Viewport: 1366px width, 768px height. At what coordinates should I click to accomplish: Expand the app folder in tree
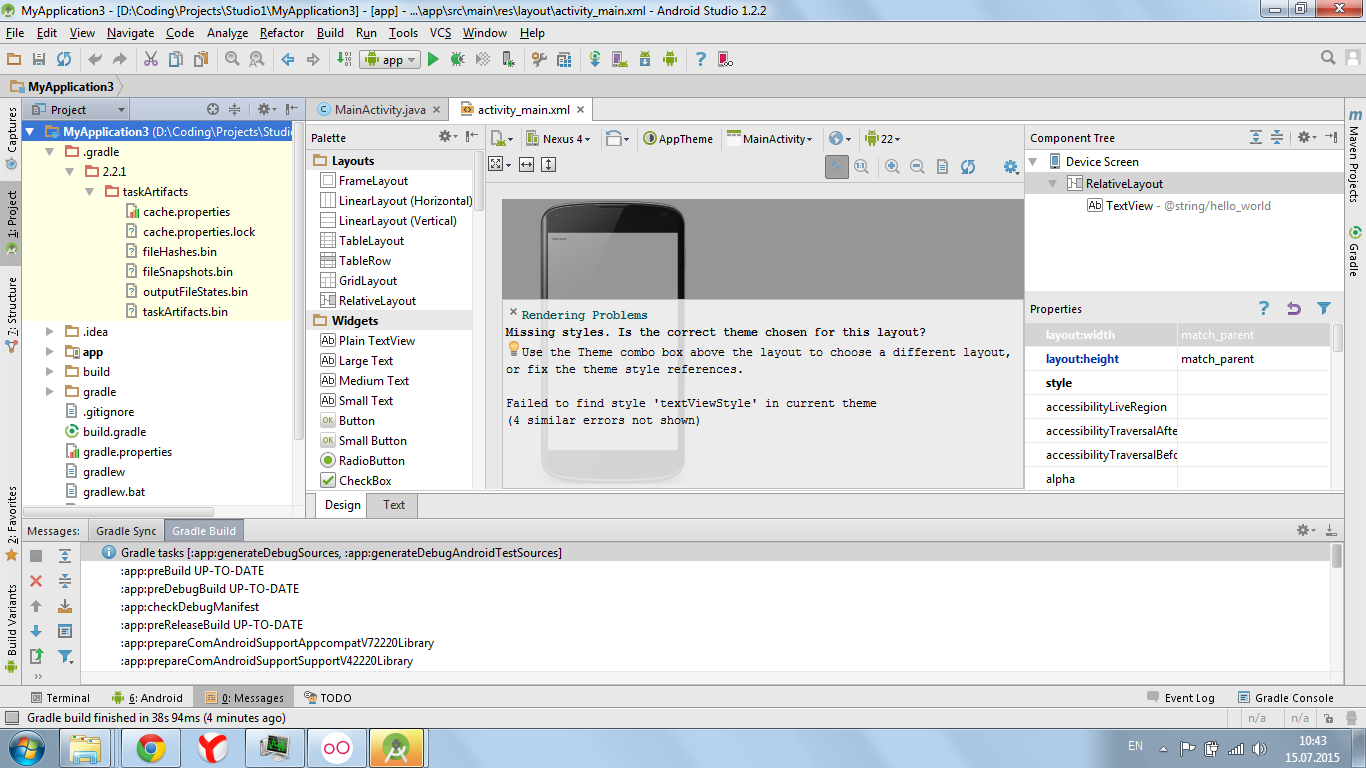(x=51, y=352)
